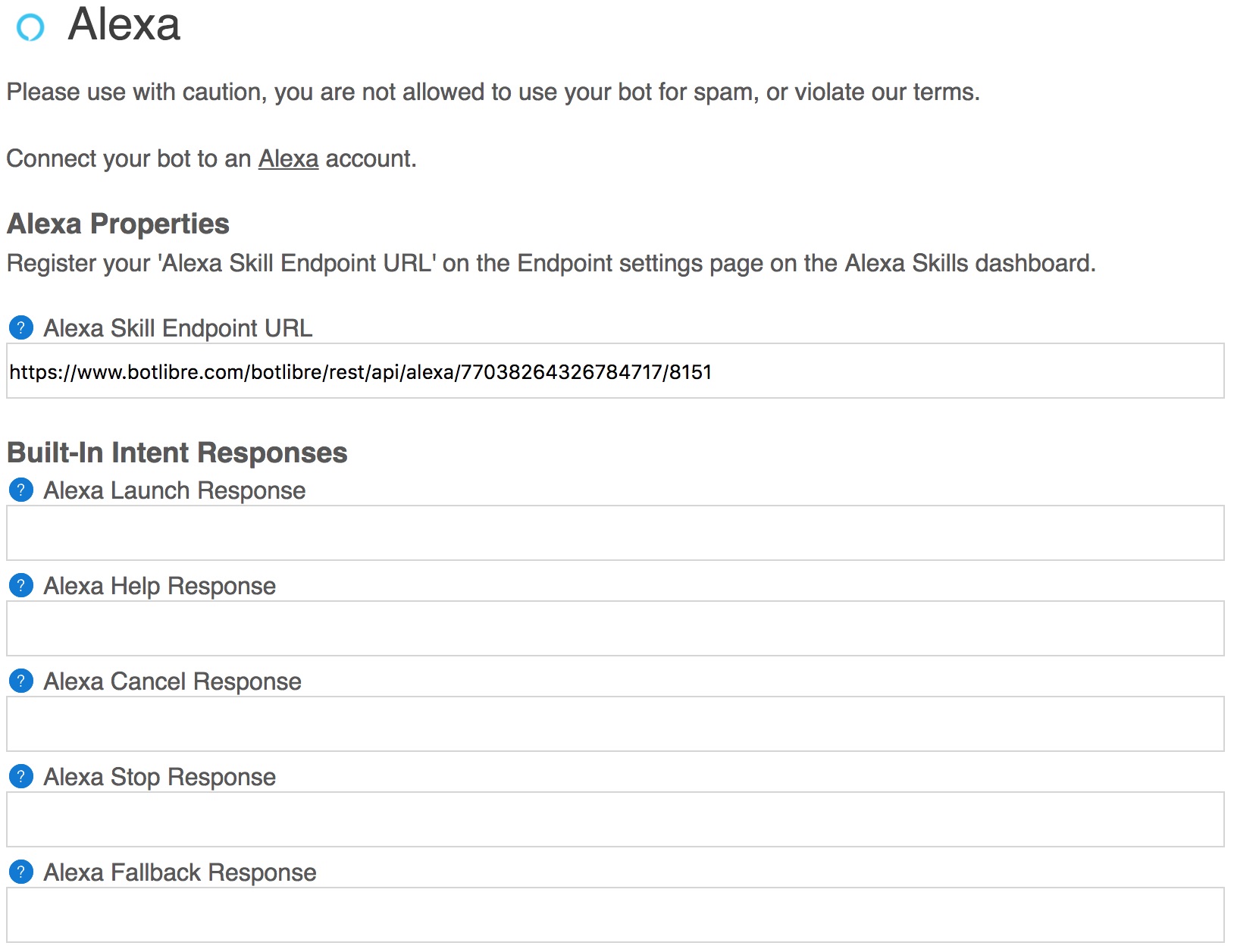Focus the Alexa Cancel Response input
The width and height of the screenshot is (1234, 952).
coord(615,725)
